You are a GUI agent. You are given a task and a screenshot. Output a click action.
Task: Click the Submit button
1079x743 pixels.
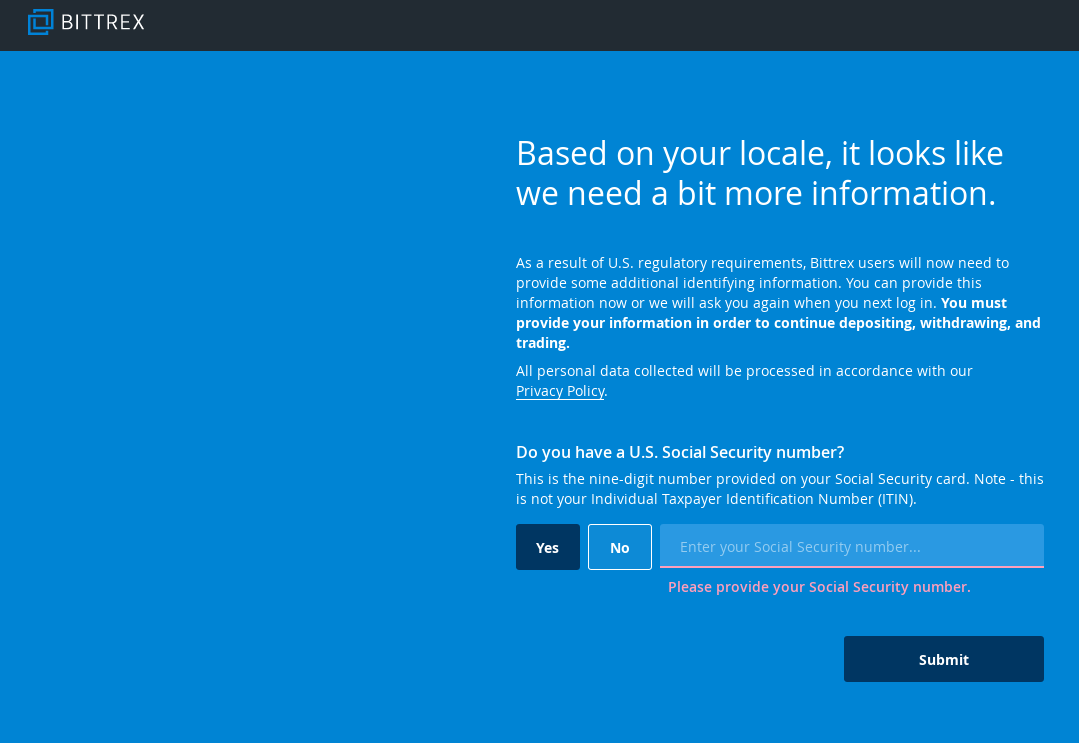pos(943,659)
